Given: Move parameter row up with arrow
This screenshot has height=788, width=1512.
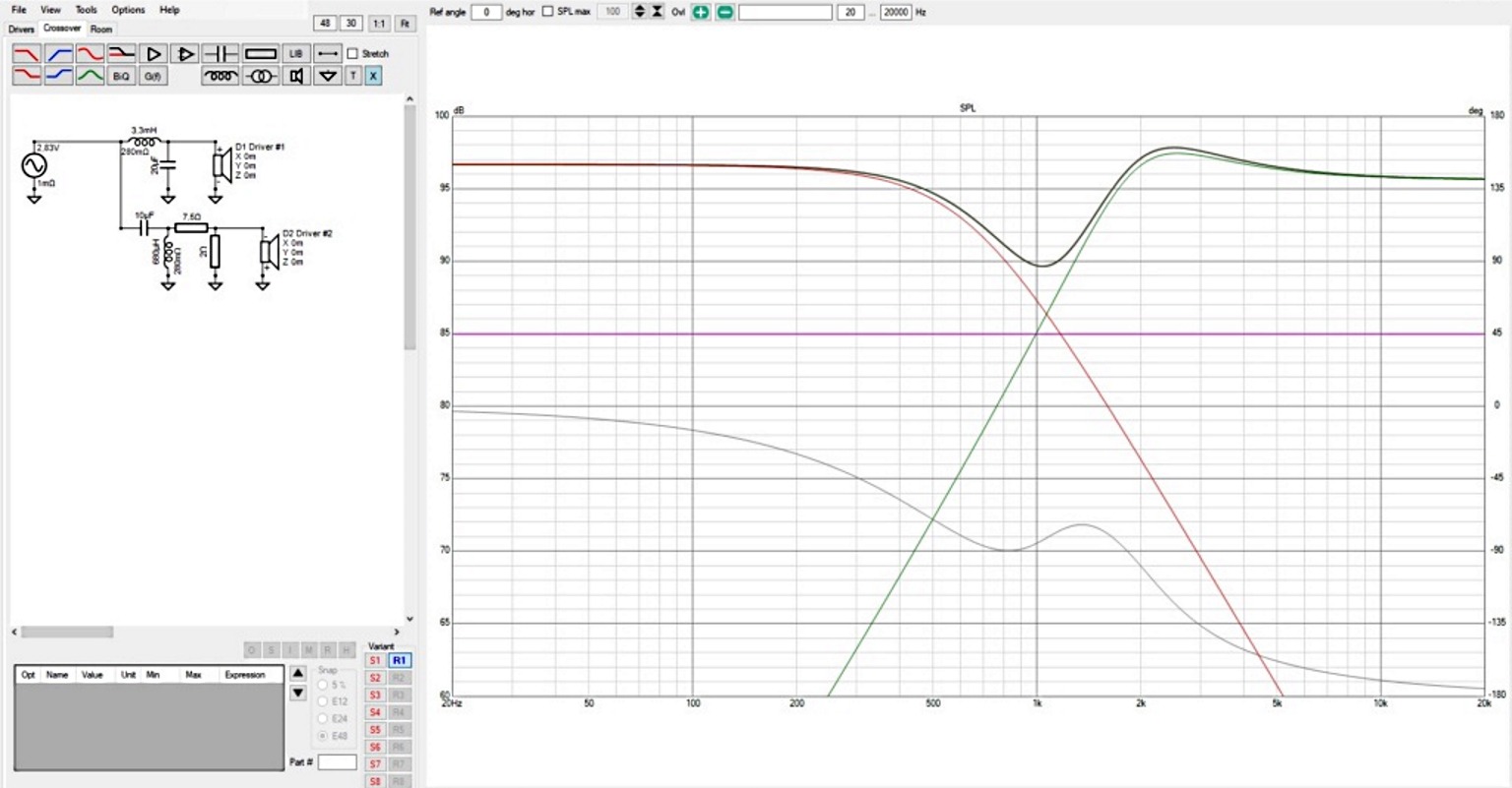Looking at the screenshot, I should [298, 674].
